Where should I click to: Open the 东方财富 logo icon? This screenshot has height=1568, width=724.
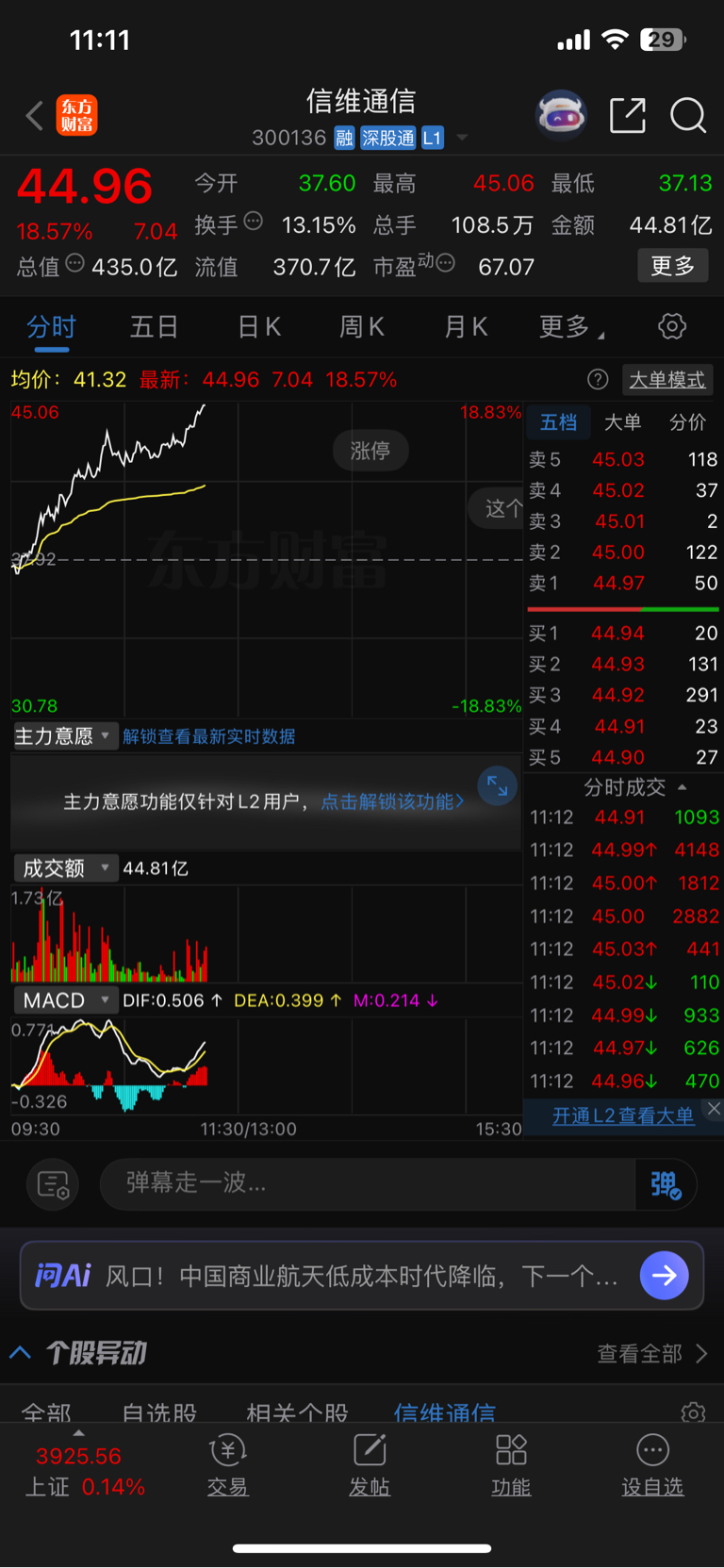(76, 115)
